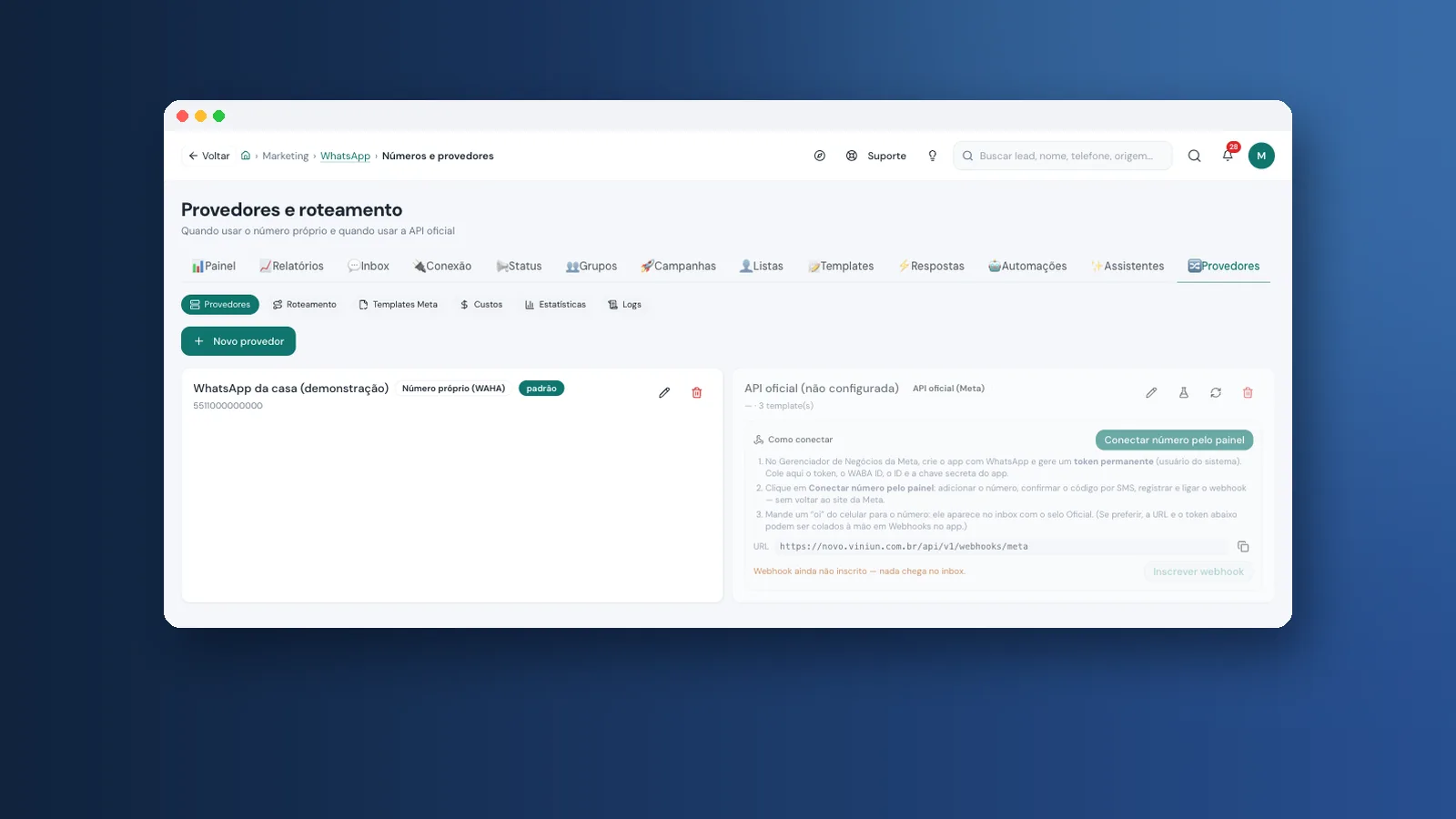Edit the WhatsApp da casa provider
This screenshot has width=1456, height=819.
pos(664,392)
